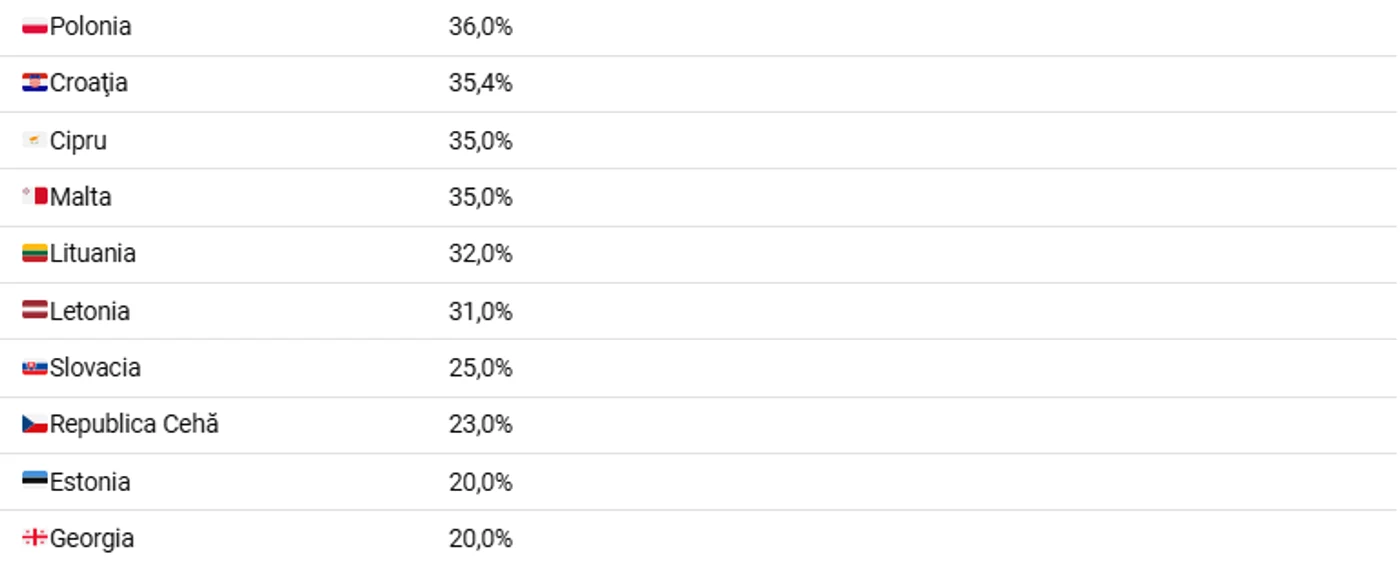Click the Malta flag icon
The height and width of the screenshot is (583, 1400).
(35, 197)
